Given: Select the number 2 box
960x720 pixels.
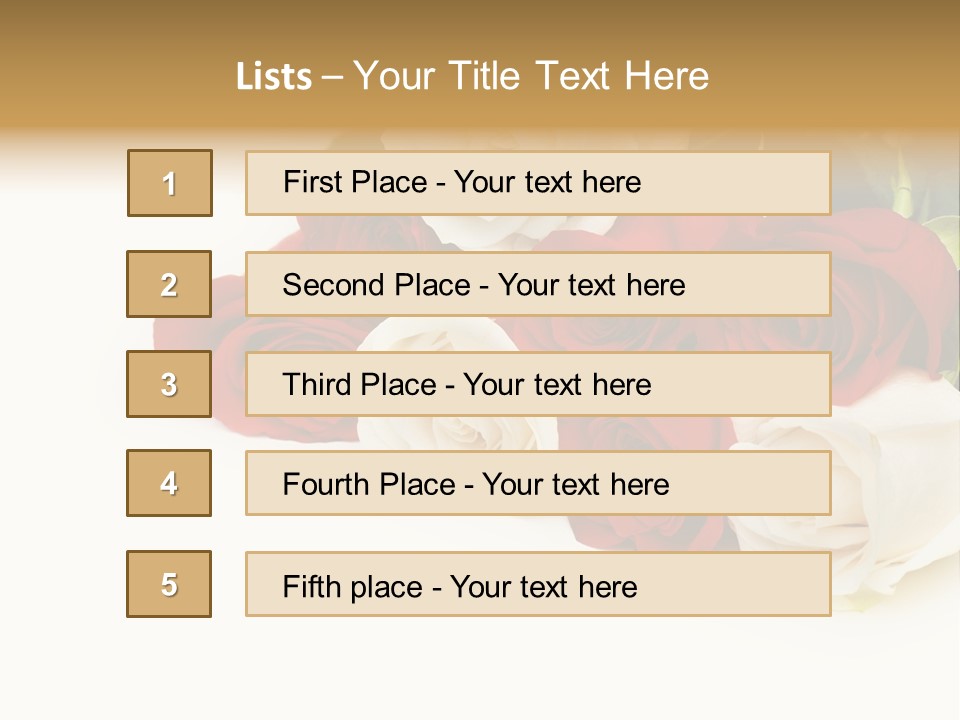Looking at the screenshot, I should [x=169, y=284].
